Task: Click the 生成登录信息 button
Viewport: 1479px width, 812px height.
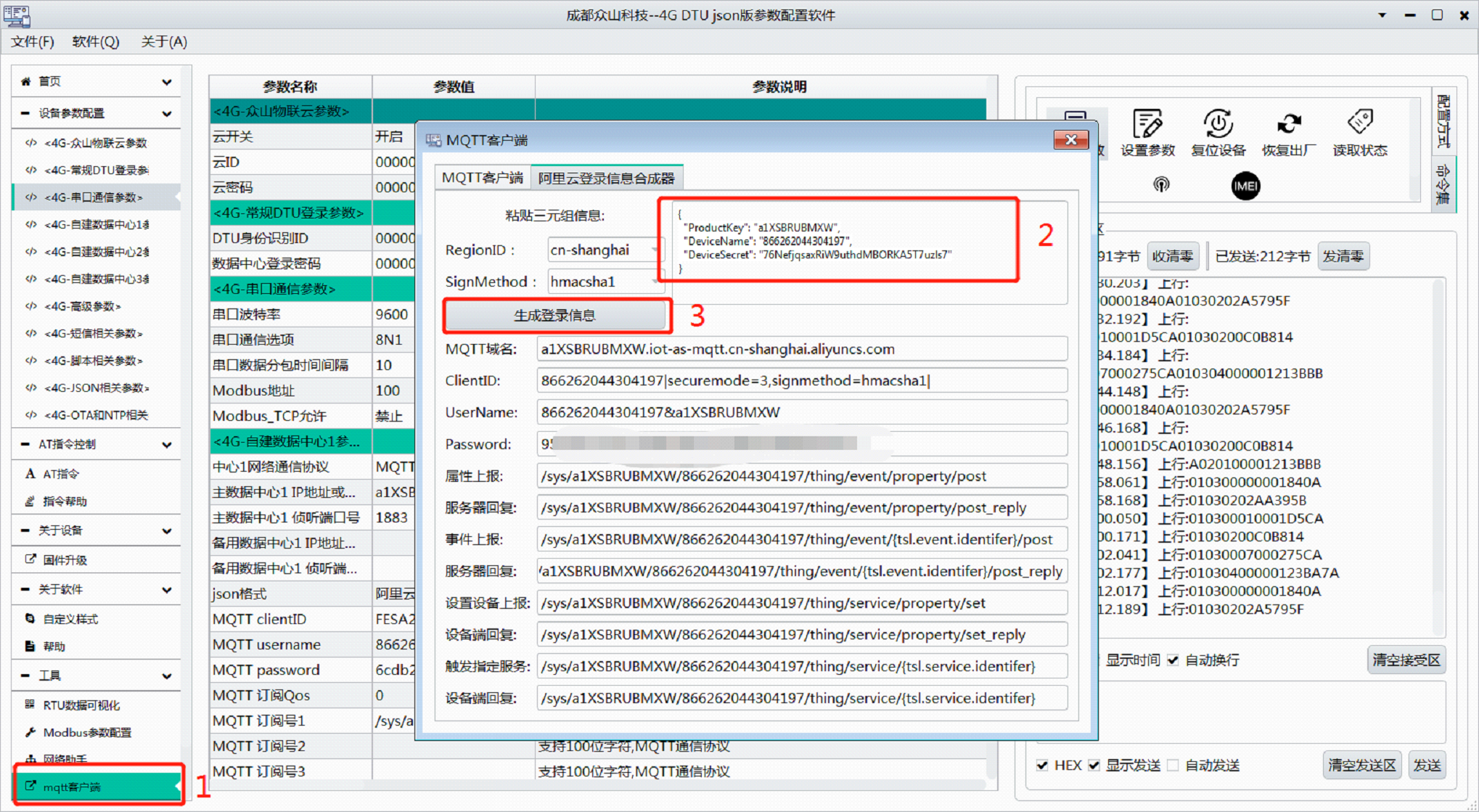Action: 554,315
